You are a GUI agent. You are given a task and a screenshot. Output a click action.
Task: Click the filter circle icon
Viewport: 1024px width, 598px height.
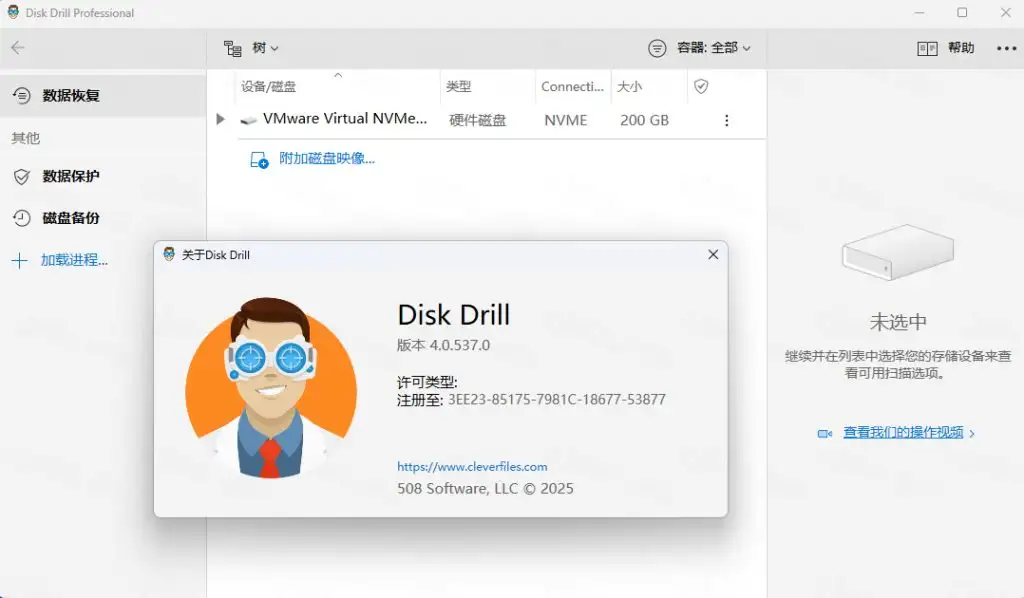pos(657,48)
